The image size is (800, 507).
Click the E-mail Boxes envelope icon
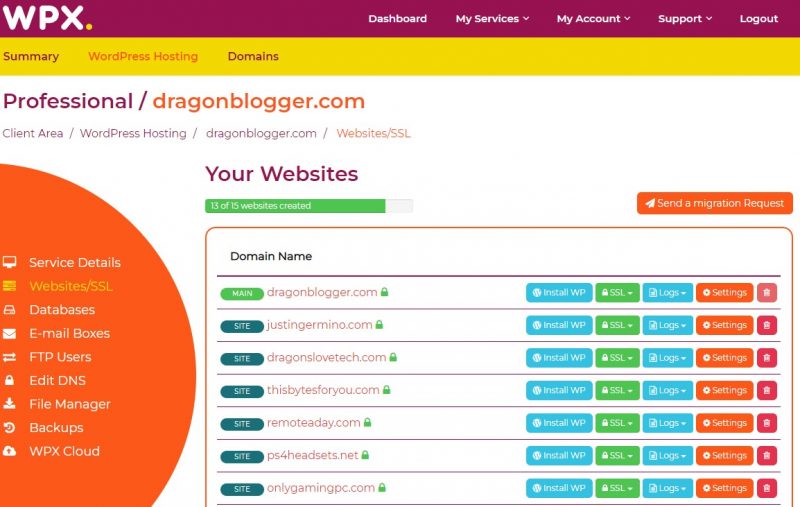(x=9, y=334)
